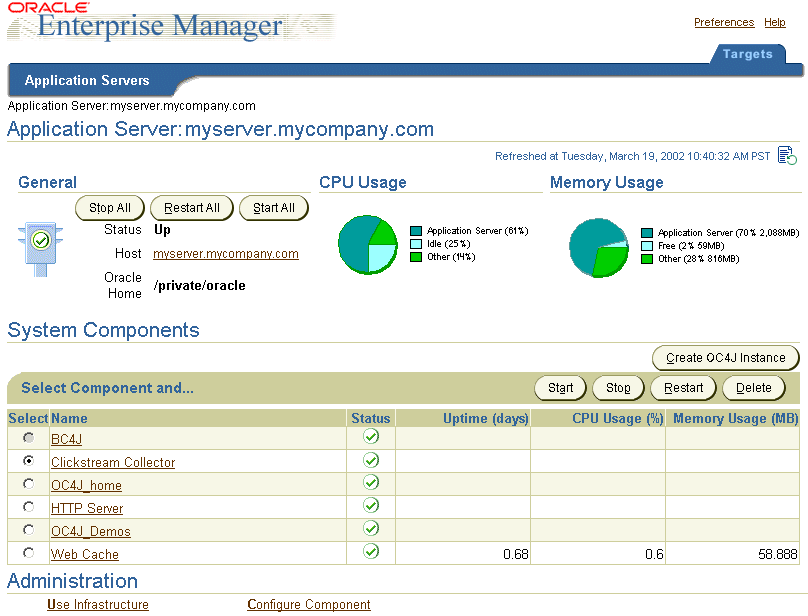
Task: Click the Memory Usage pie chart
Action: pyautogui.click(x=599, y=248)
